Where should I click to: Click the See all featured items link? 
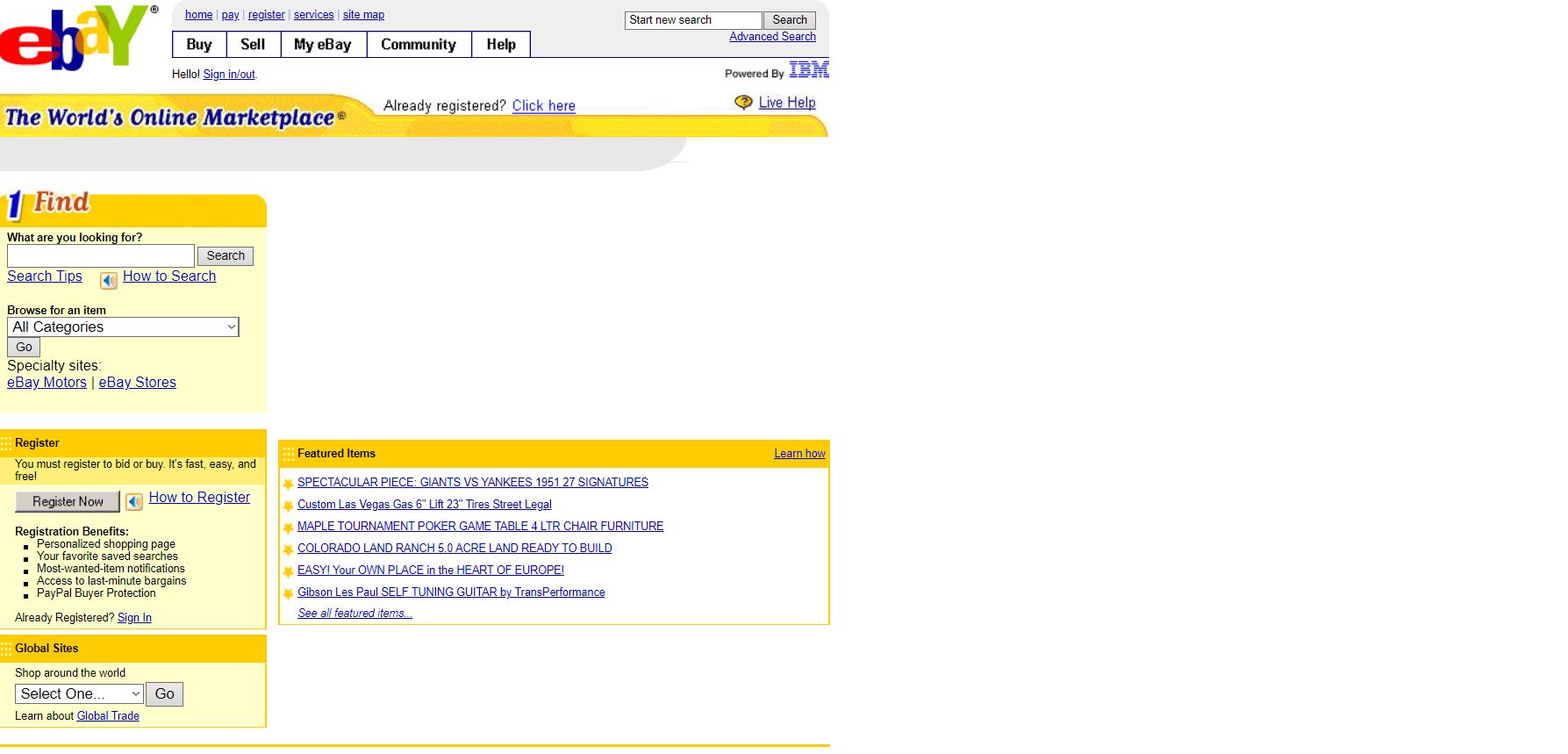(354, 614)
